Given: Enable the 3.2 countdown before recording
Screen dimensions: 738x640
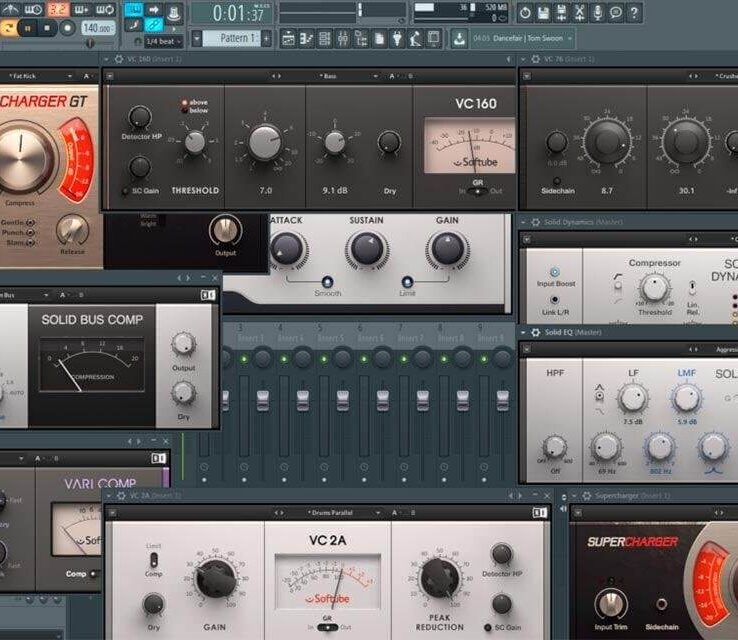Looking at the screenshot, I should [x=57, y=9].
